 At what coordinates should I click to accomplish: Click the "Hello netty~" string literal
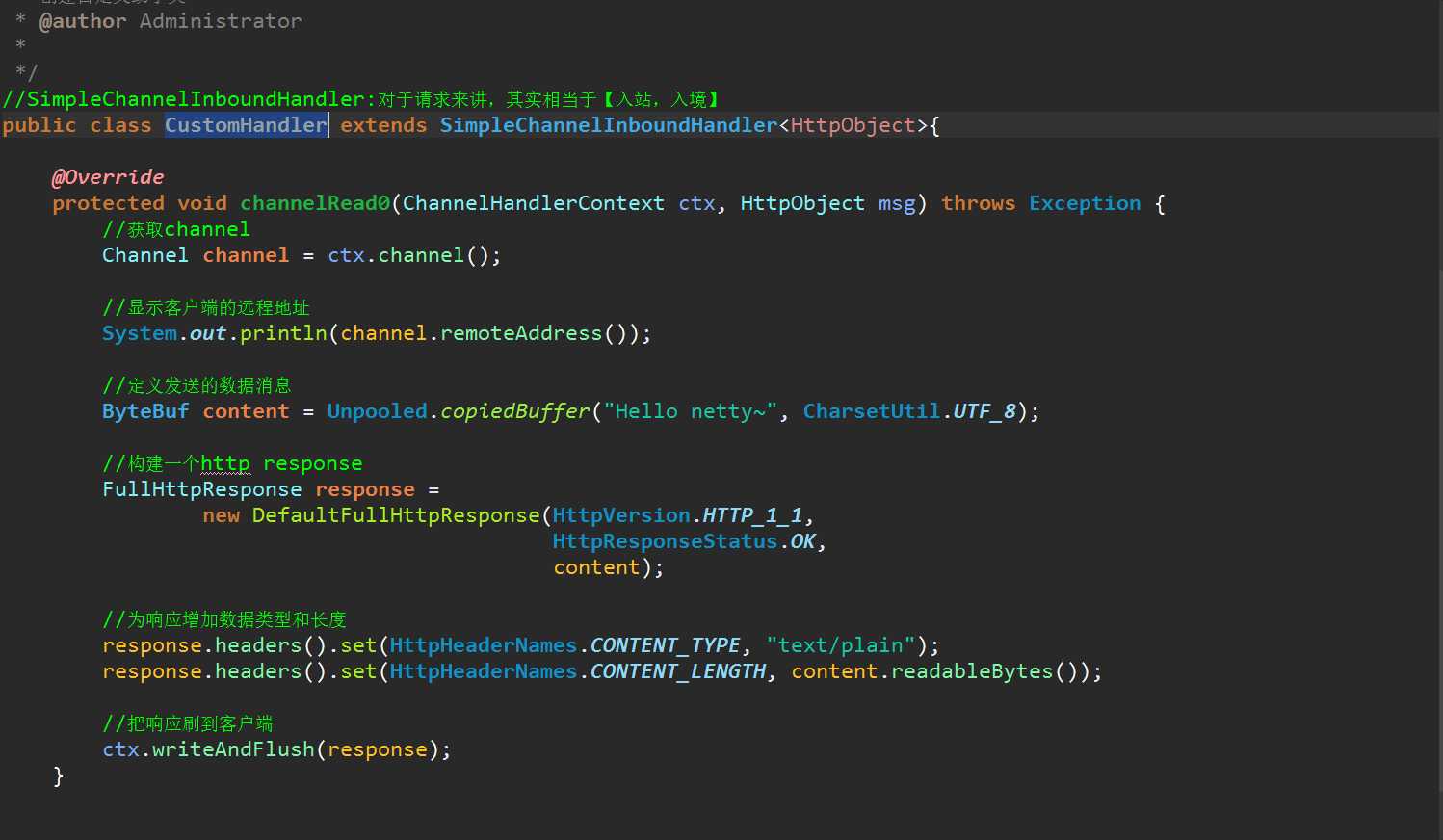coord(691,411)
